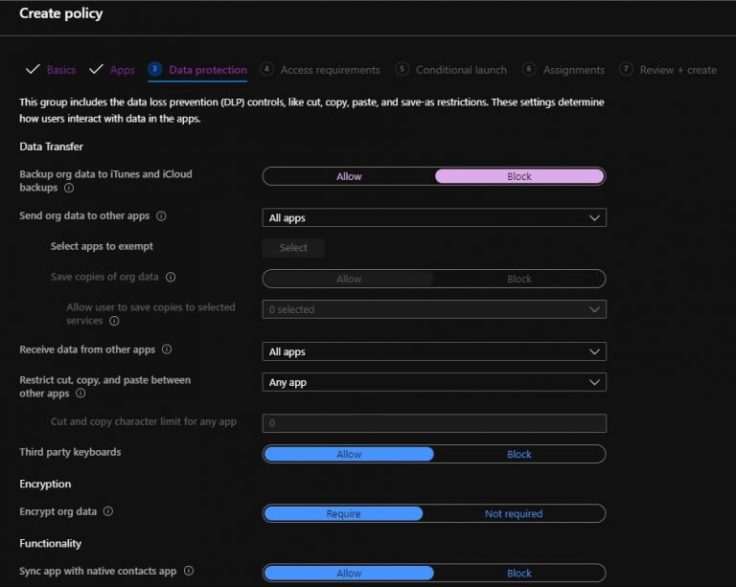Open Receive data from other apps dropdown

point(434,351)
